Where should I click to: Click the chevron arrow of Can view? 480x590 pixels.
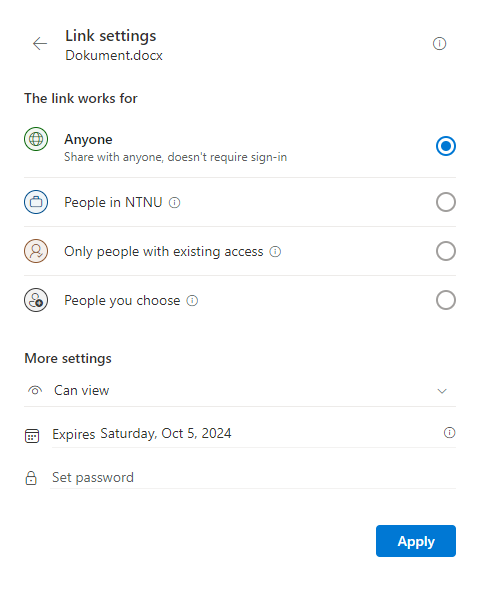coord(442,391)
